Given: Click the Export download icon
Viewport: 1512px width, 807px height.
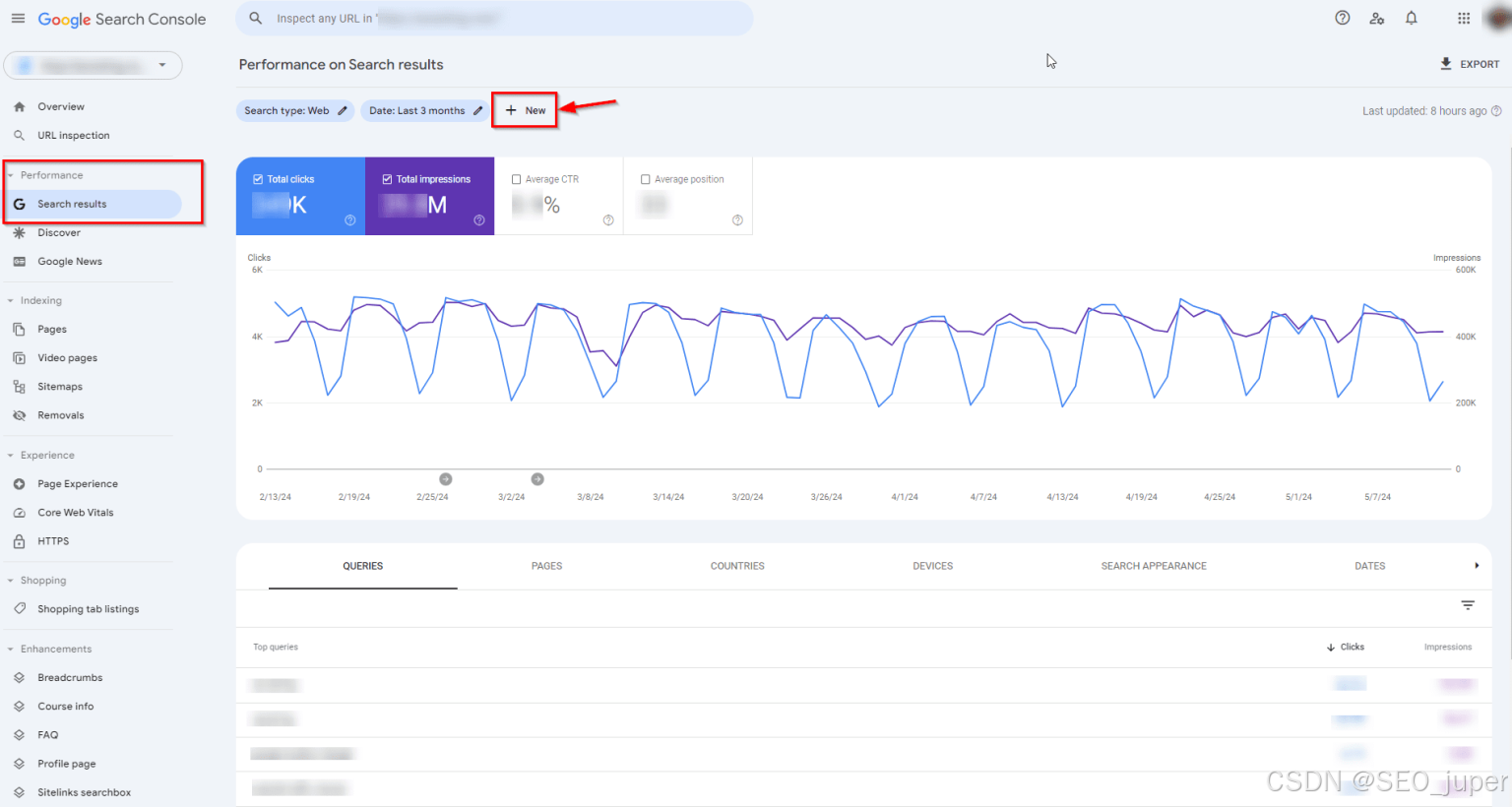Looking at the screenshot, I should 1446,64.
